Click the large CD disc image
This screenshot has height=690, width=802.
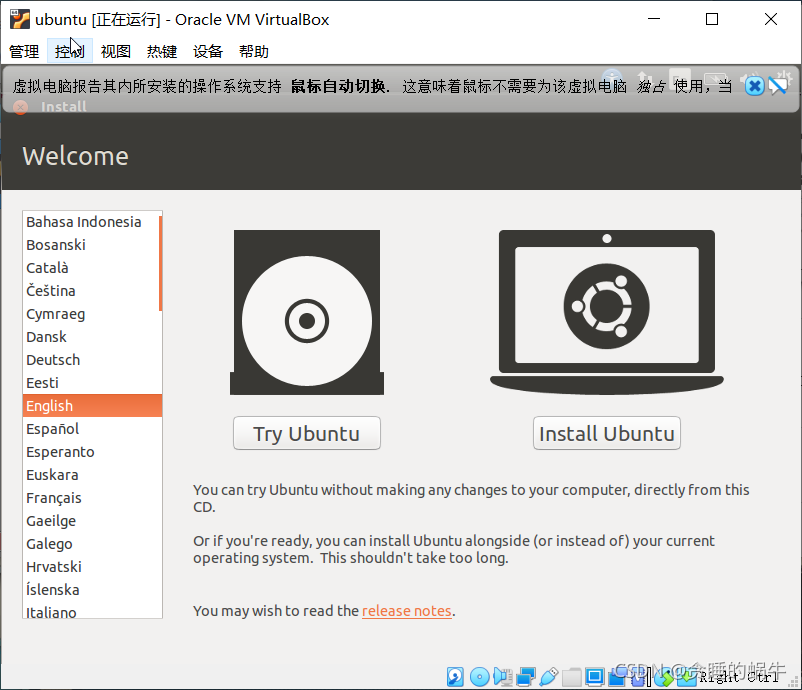pos(307,313)
